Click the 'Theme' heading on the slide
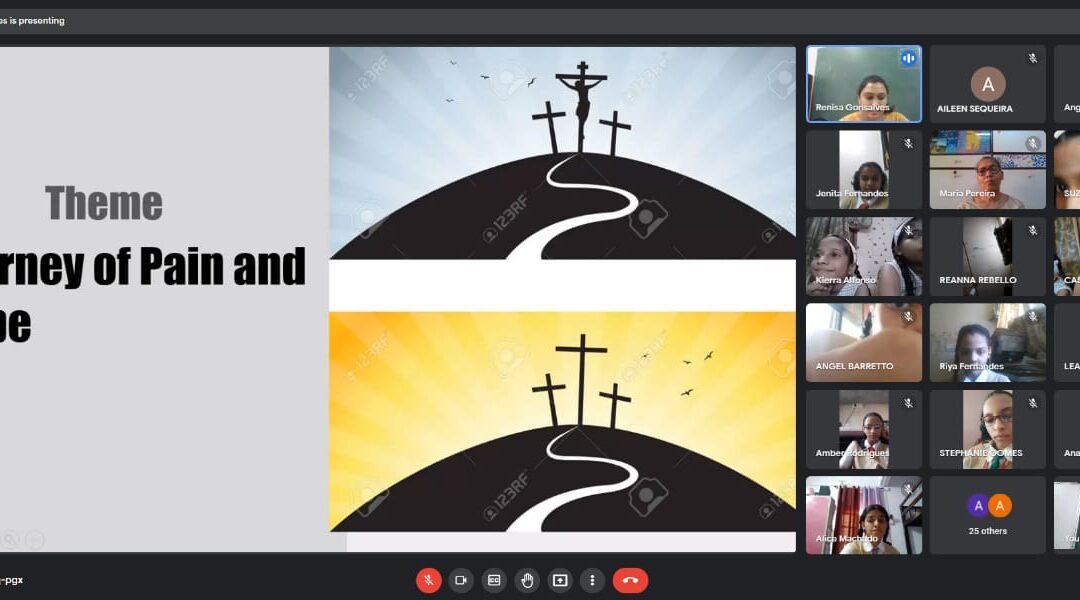This screenshot has height=600, width=1080. tap(104, 203)
